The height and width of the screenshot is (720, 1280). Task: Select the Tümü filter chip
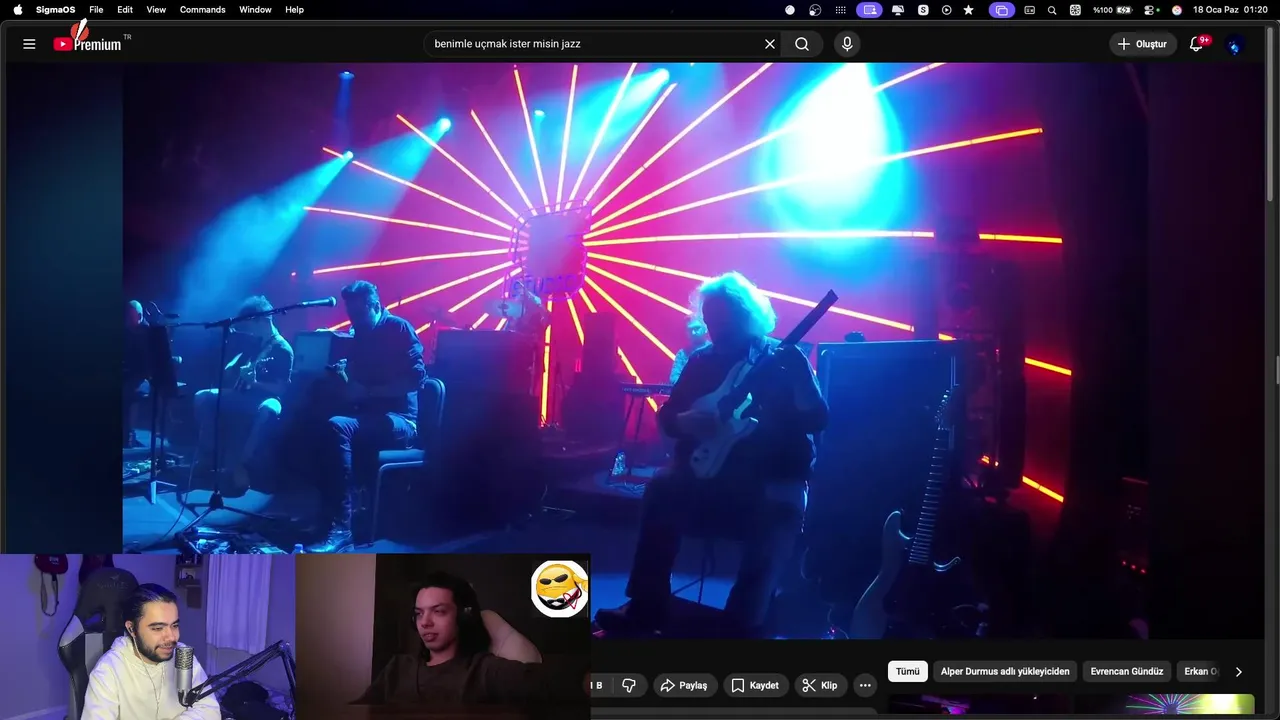click(907, 671)
